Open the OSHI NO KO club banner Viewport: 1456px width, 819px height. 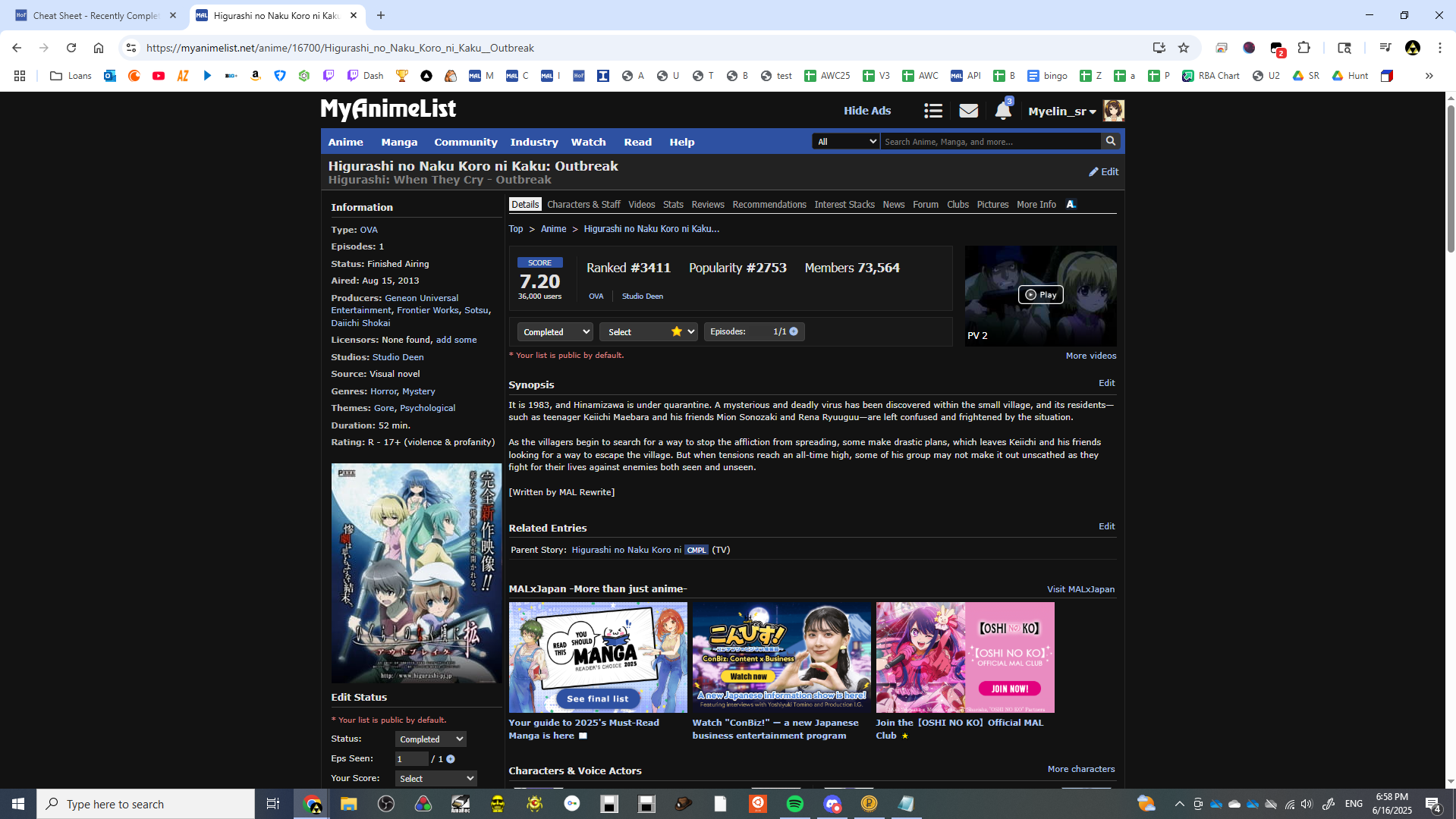[x=965, y=657]
